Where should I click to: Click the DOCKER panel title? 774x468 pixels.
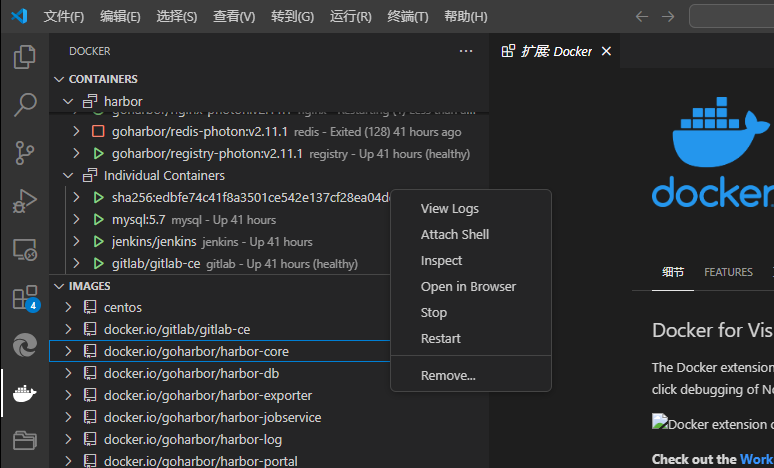point(89,51)
